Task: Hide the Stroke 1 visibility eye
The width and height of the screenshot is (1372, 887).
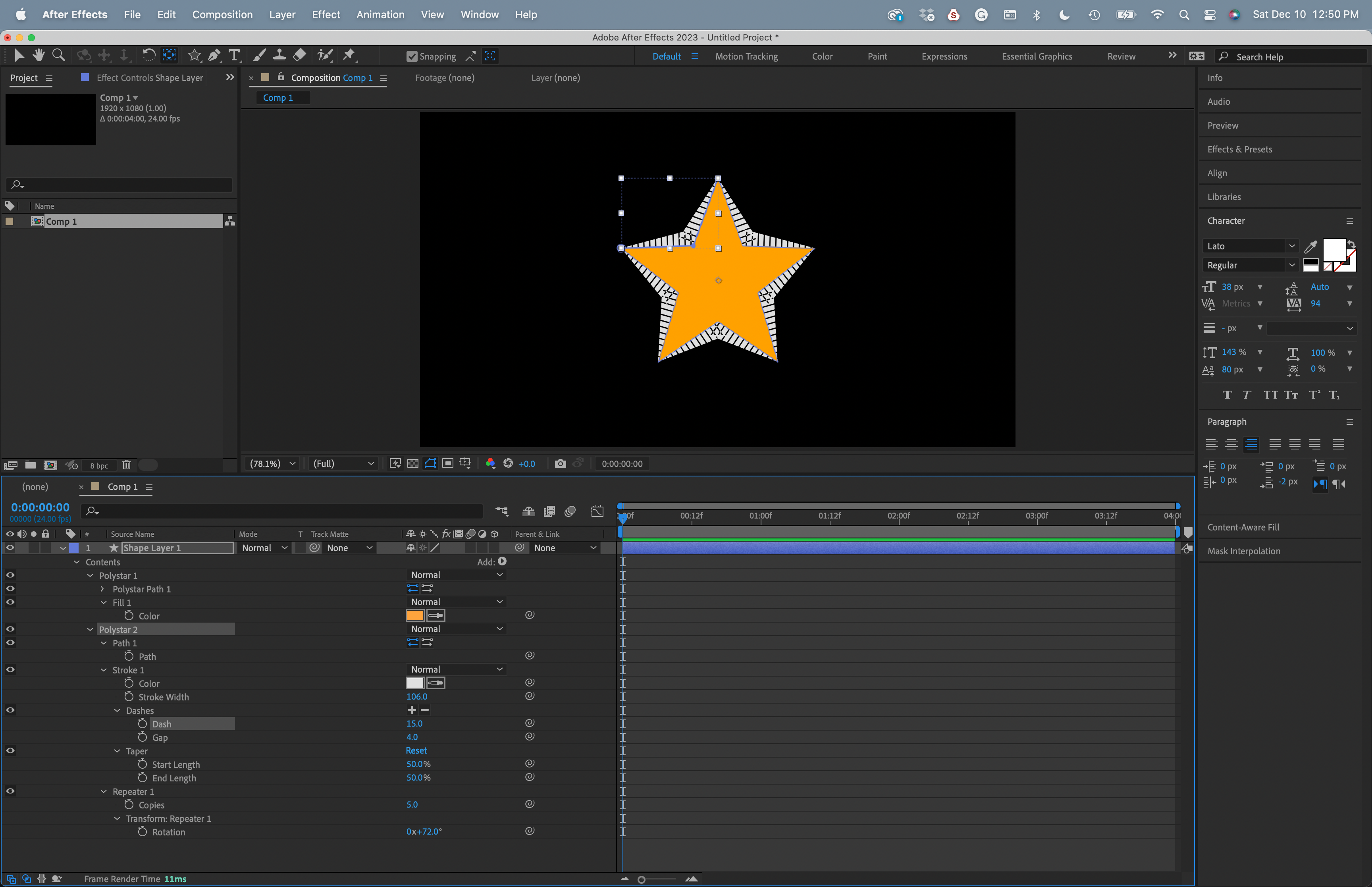Action: tap(10, 669)
